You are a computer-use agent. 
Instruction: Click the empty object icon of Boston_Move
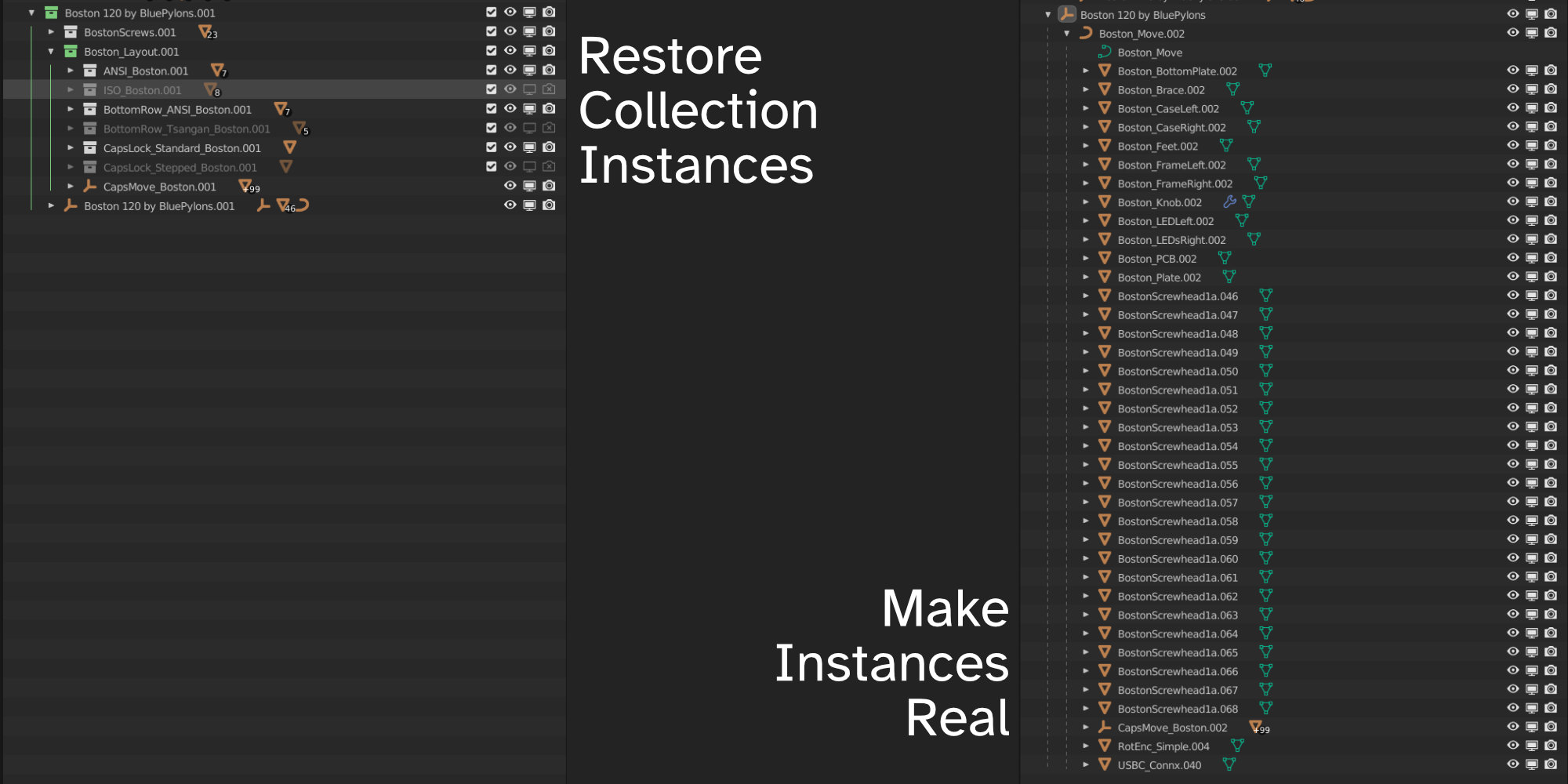coord(1105,53)
